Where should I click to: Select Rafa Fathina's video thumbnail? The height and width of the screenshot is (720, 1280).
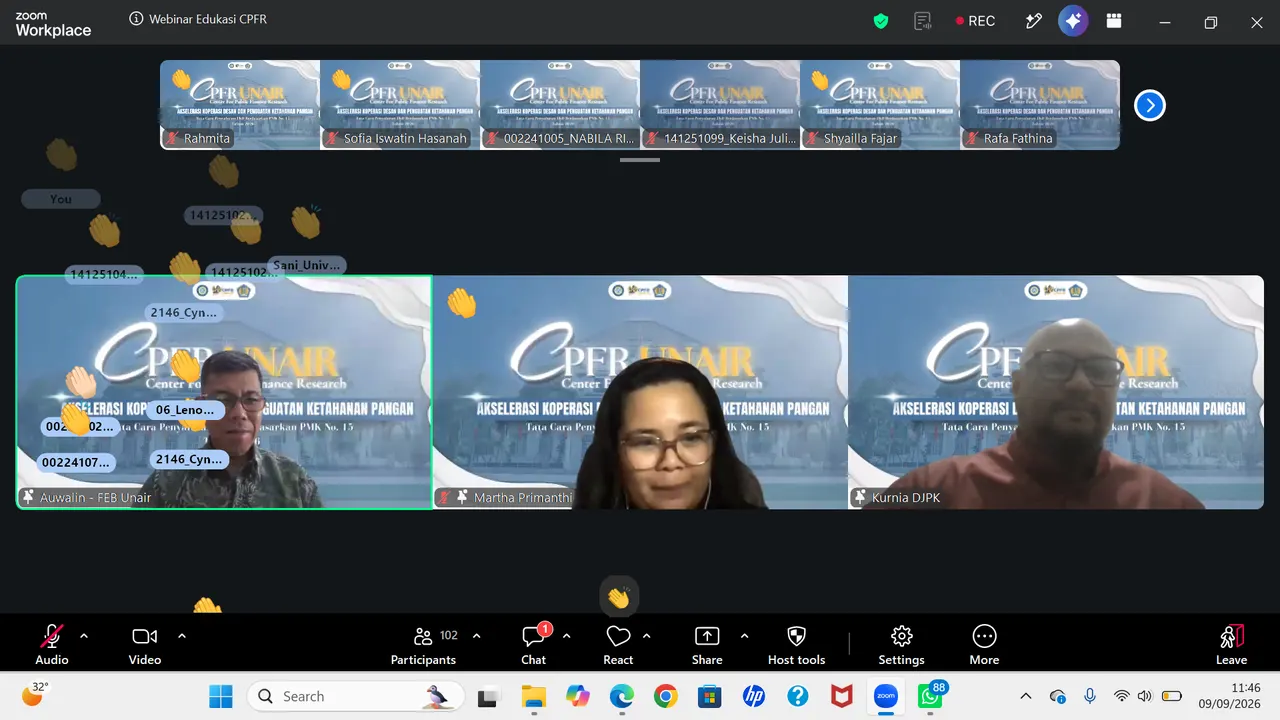click(x=1040, y=105)
